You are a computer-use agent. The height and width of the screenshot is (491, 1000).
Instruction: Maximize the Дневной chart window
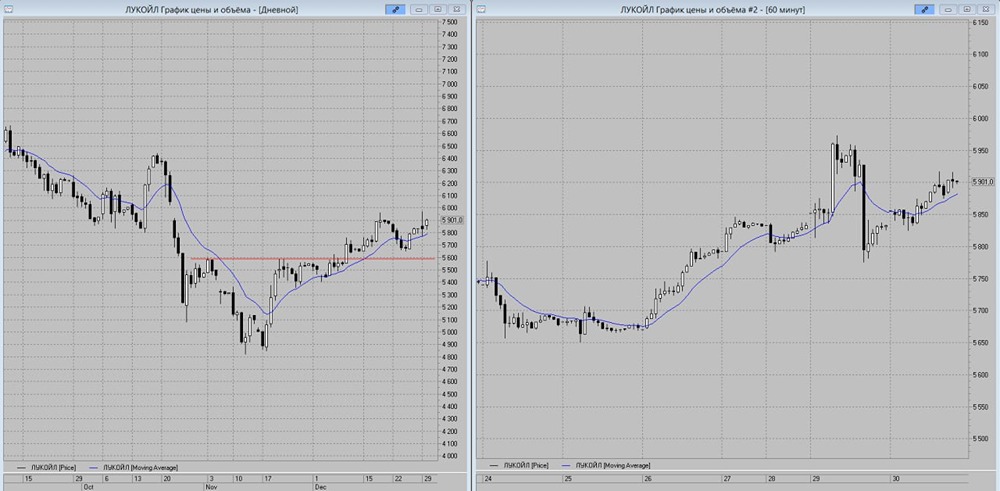(438, 10)
